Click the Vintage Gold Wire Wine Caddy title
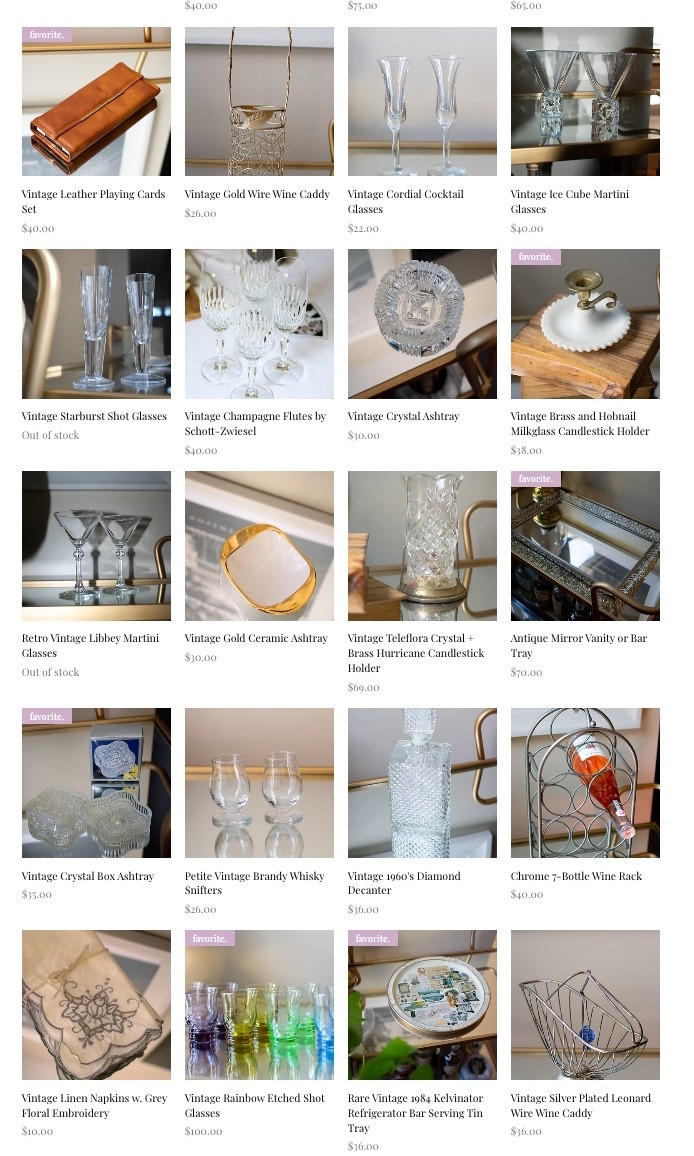The image size is (694, 1156). point(257,194)
